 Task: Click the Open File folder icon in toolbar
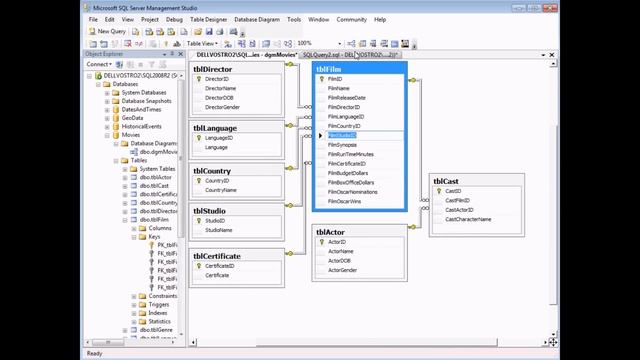(x=198, y=31)
